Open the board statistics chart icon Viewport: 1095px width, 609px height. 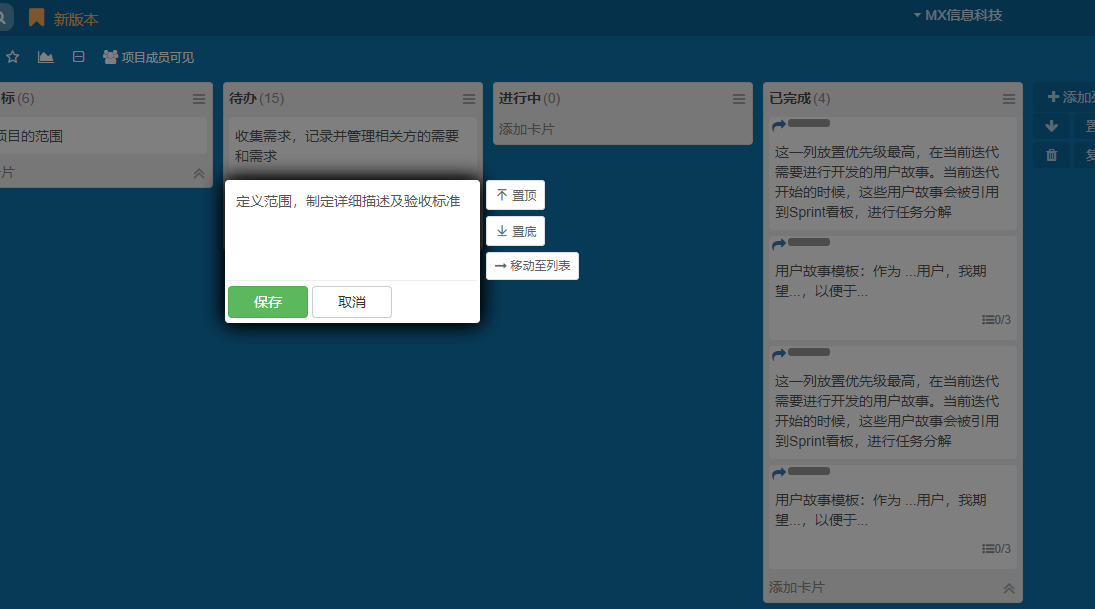click(x=46, y=57)
